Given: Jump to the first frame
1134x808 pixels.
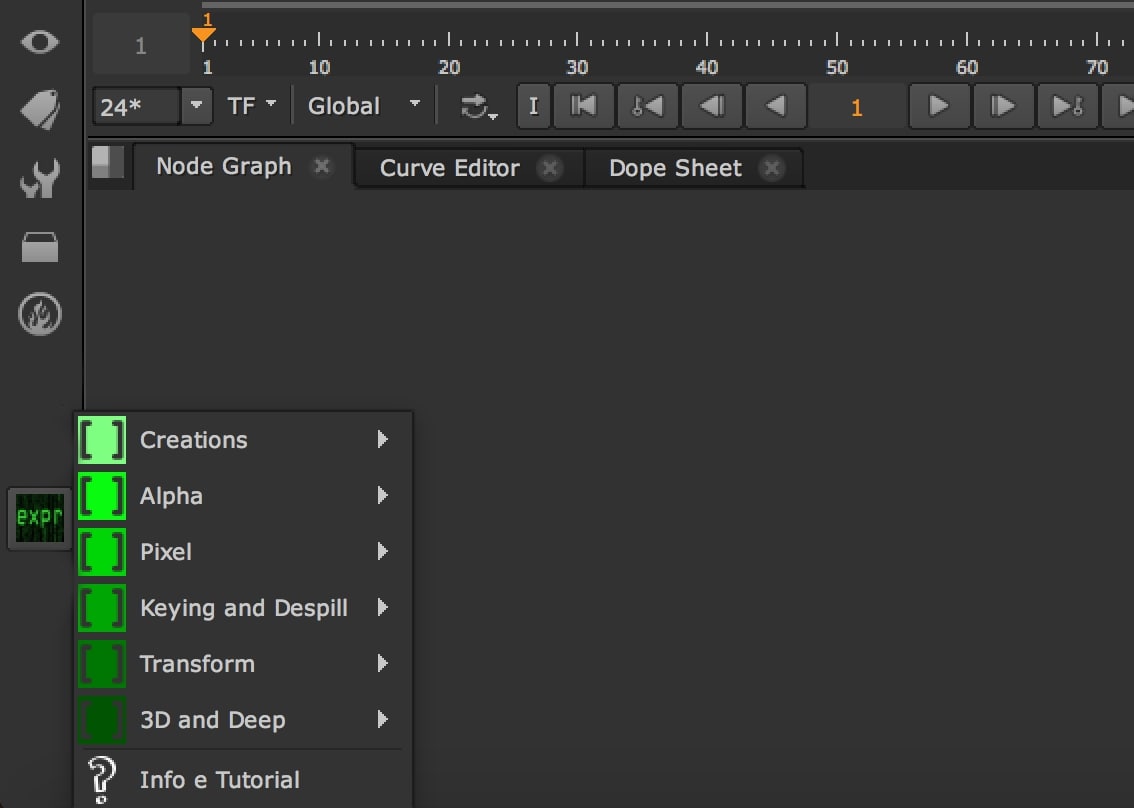Looking at the screenshot, I should coord(583,106).
